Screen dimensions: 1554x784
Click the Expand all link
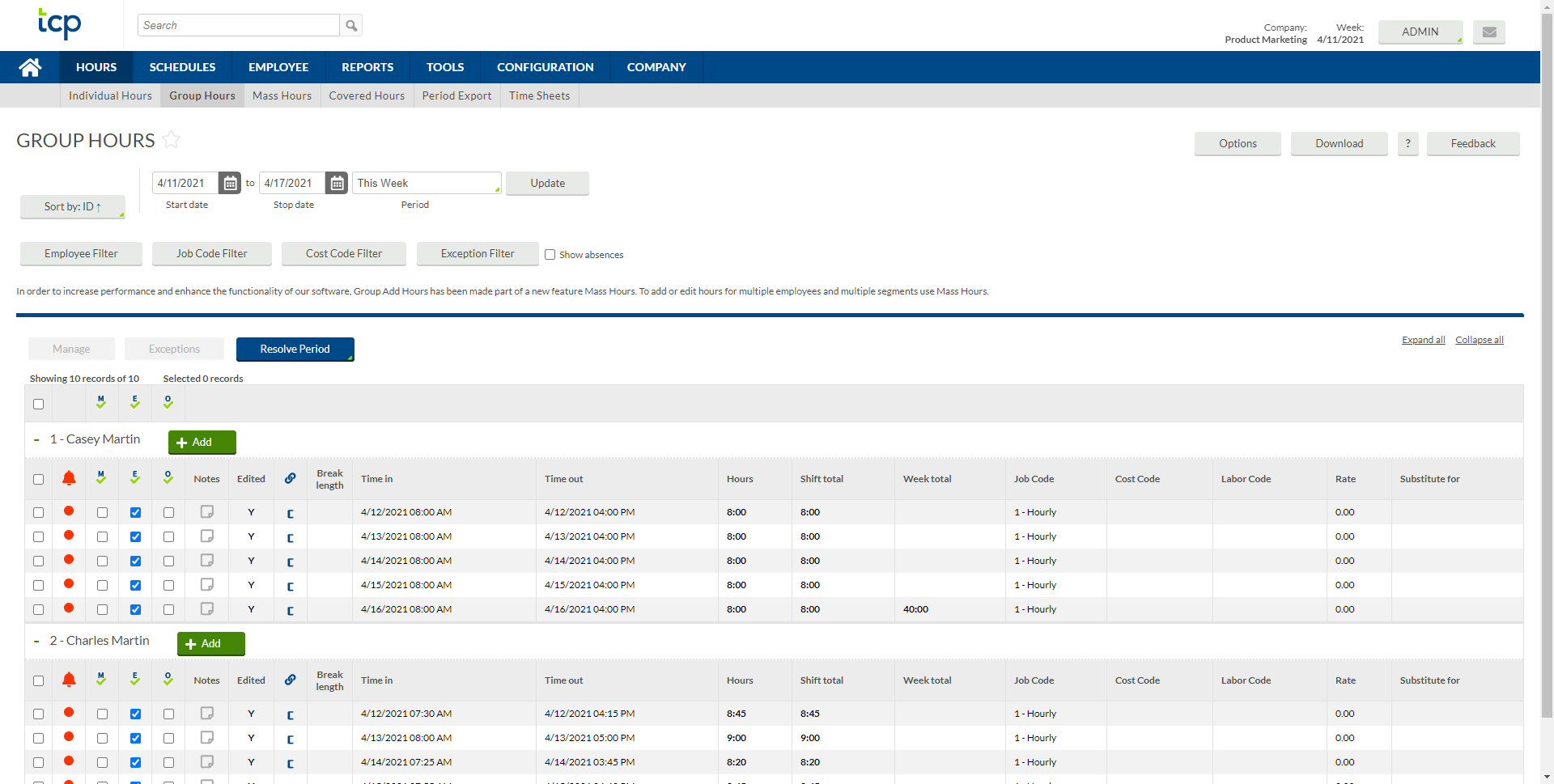click(1423, 339)
